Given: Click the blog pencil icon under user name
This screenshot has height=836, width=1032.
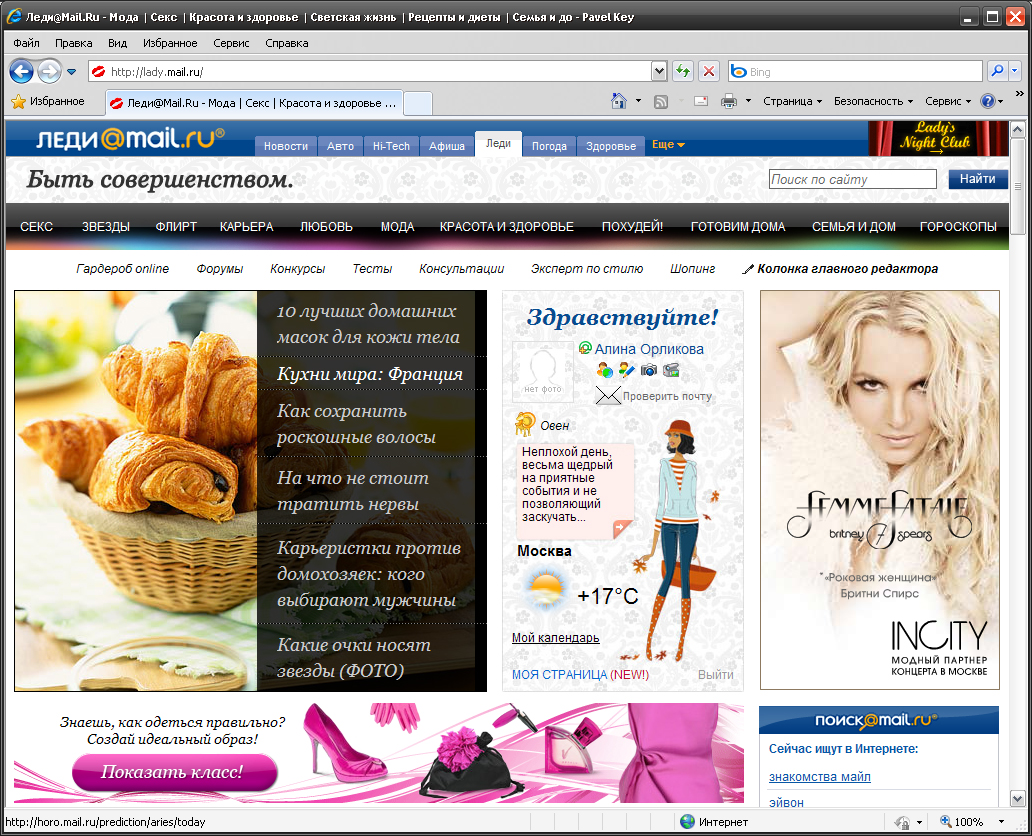Looking at the screenshot, I should point(627,370).
